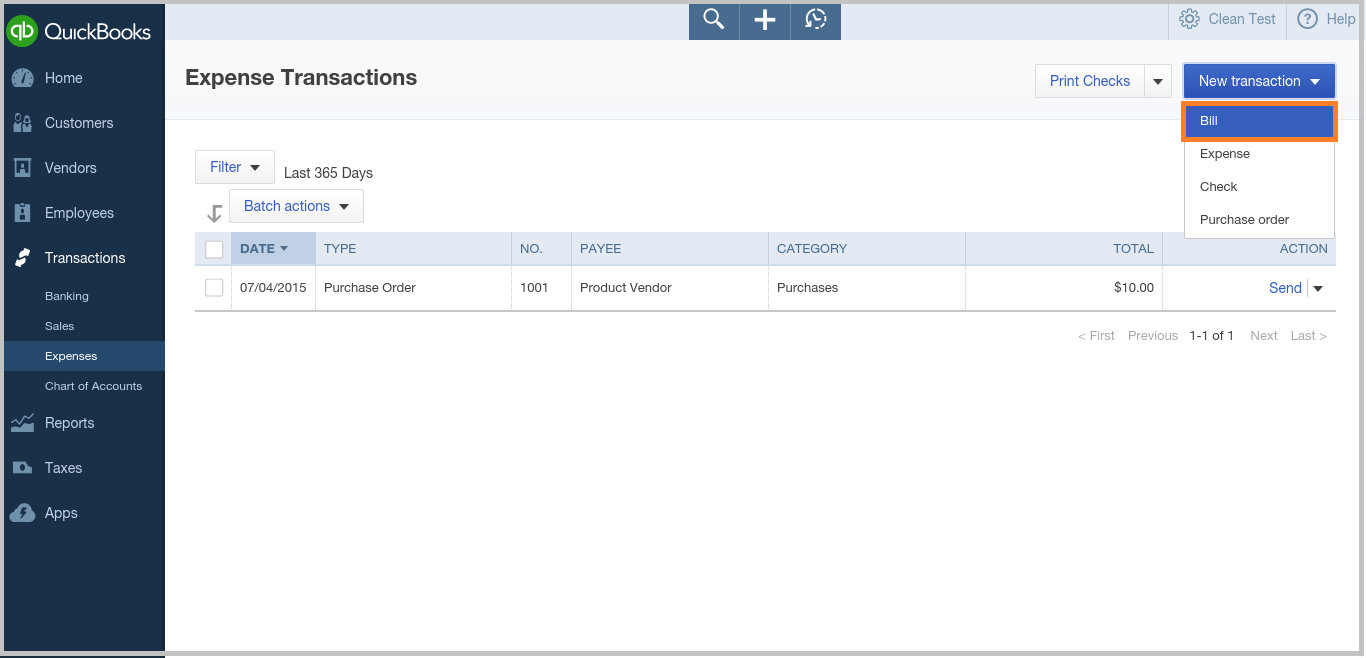Click the Send link in row
The height and width of the screenshot is (658, 1366).
1285,288
